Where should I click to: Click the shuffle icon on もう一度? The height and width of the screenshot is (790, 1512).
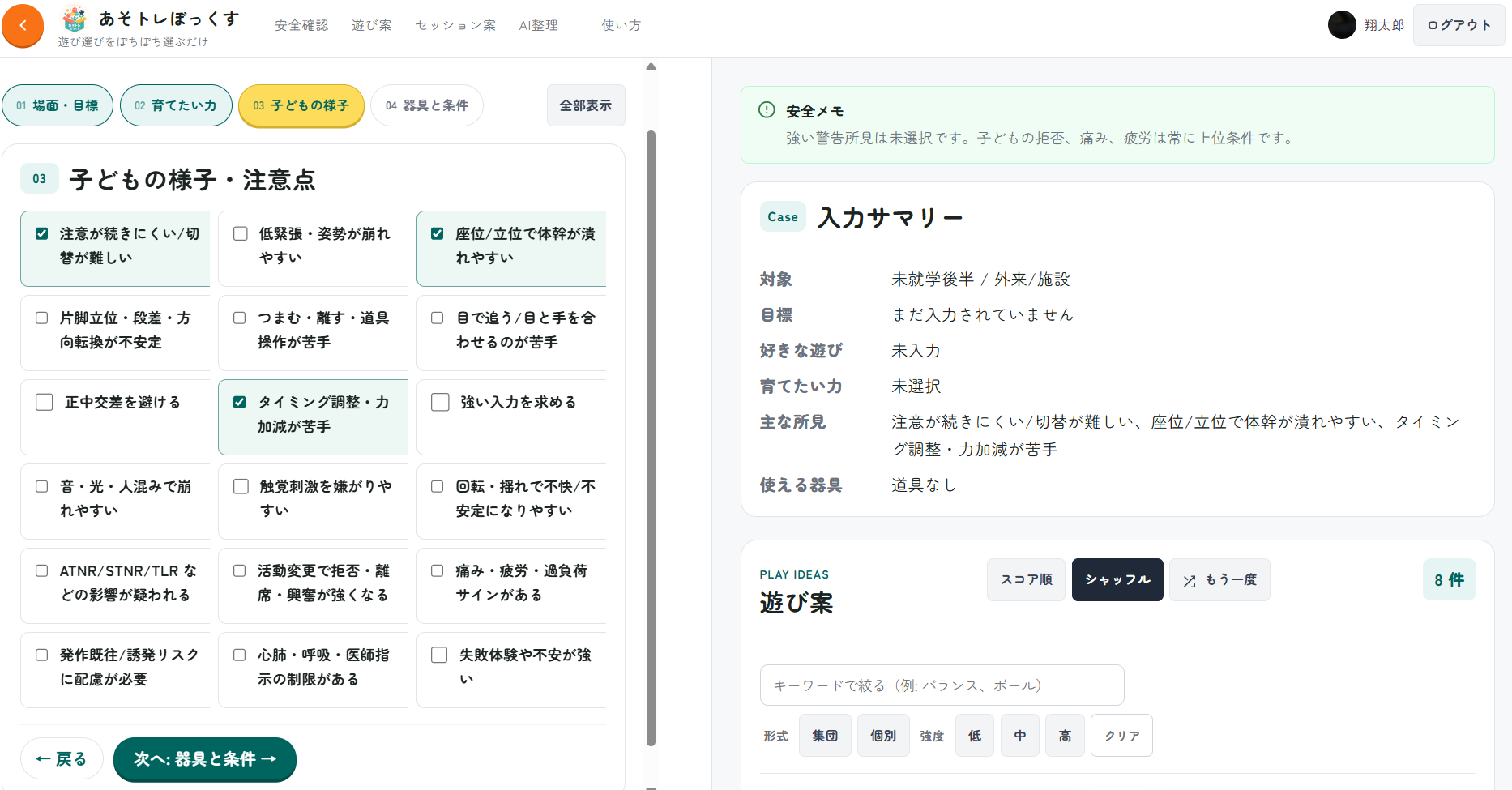click(1190, 580)
